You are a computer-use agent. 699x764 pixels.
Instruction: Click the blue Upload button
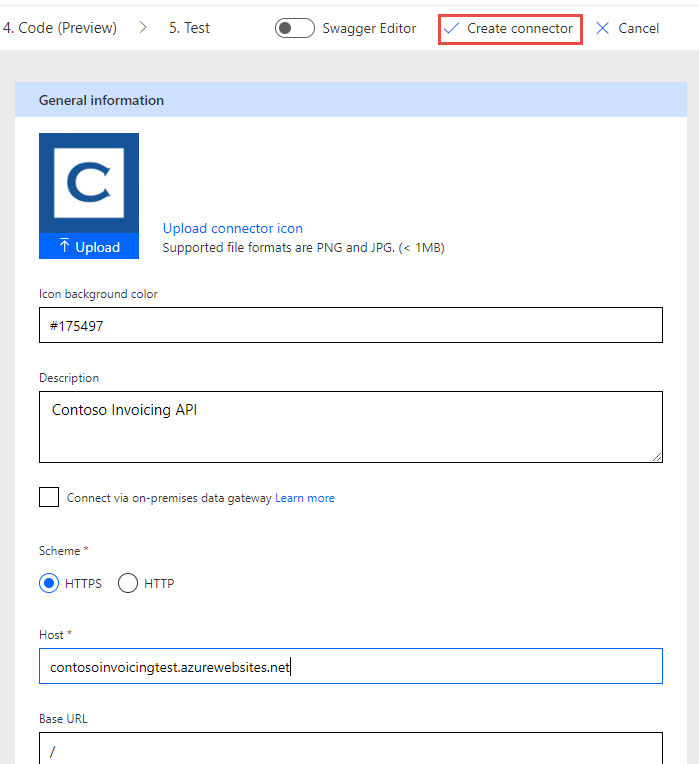pyautogui.click(x=89, y=246)
